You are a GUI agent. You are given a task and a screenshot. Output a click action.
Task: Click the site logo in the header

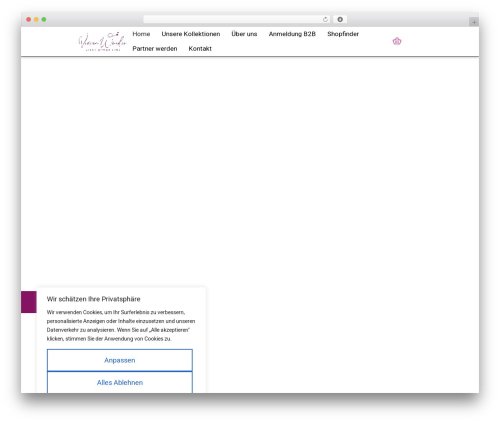click(x=102, y=42)
